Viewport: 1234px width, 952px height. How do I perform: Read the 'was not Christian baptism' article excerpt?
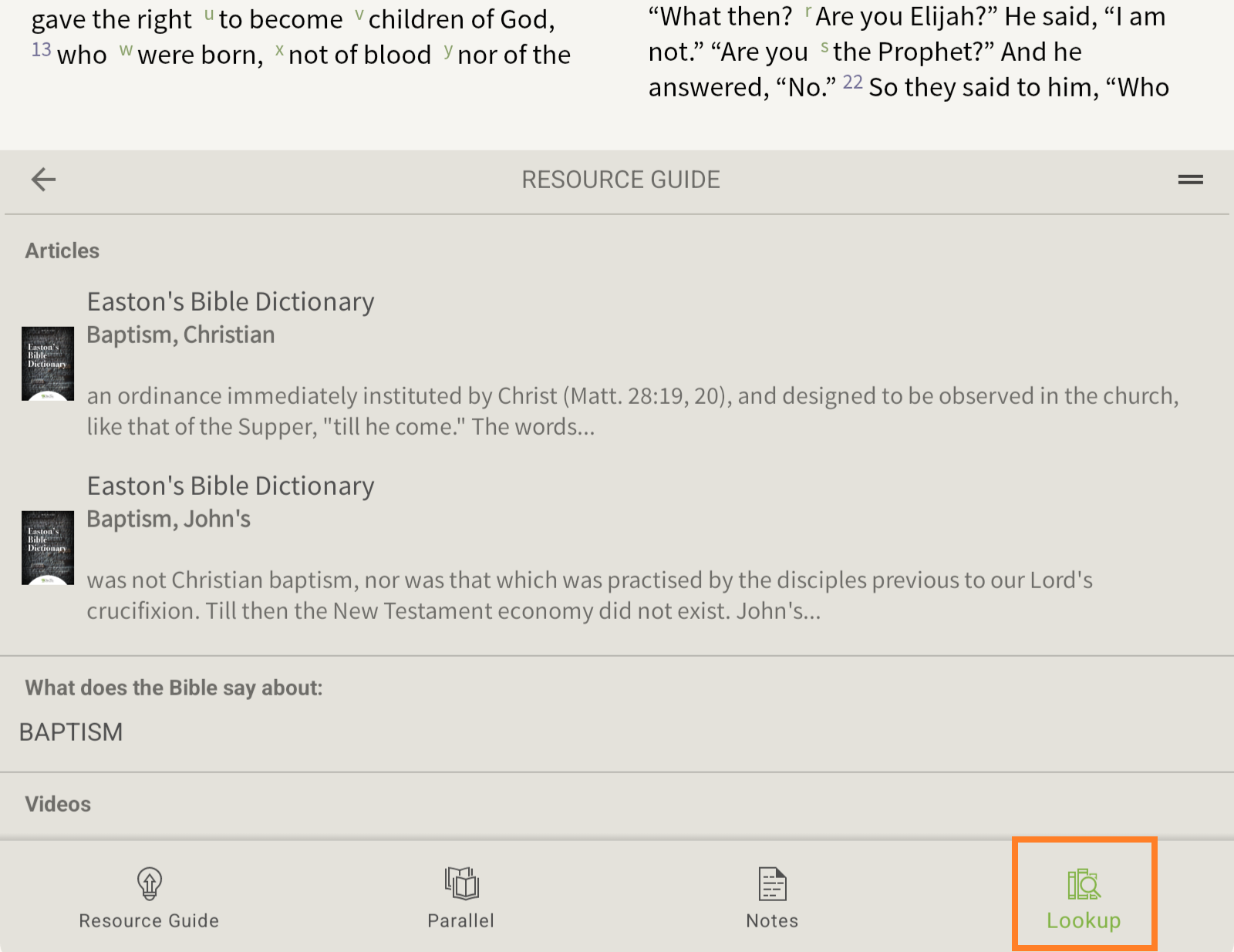coord(589,595)
